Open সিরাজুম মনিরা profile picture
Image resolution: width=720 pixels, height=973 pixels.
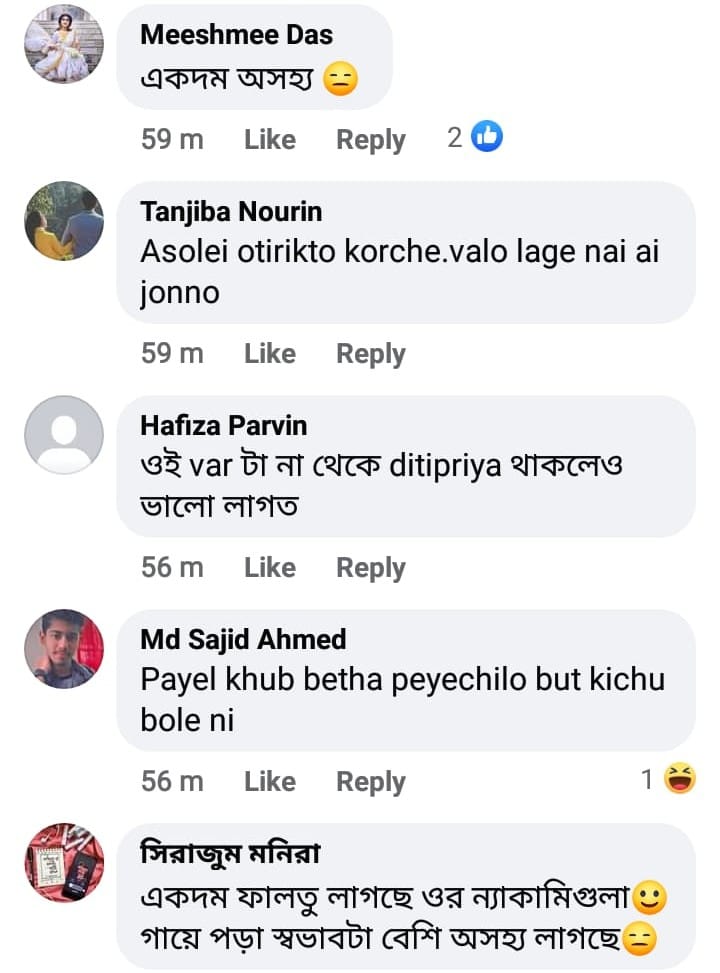pos(64,863)
